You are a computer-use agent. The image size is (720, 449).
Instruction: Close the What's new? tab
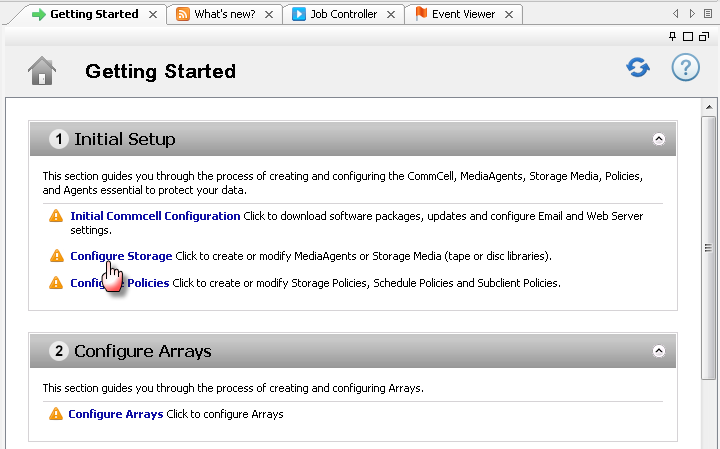(269, 15)
